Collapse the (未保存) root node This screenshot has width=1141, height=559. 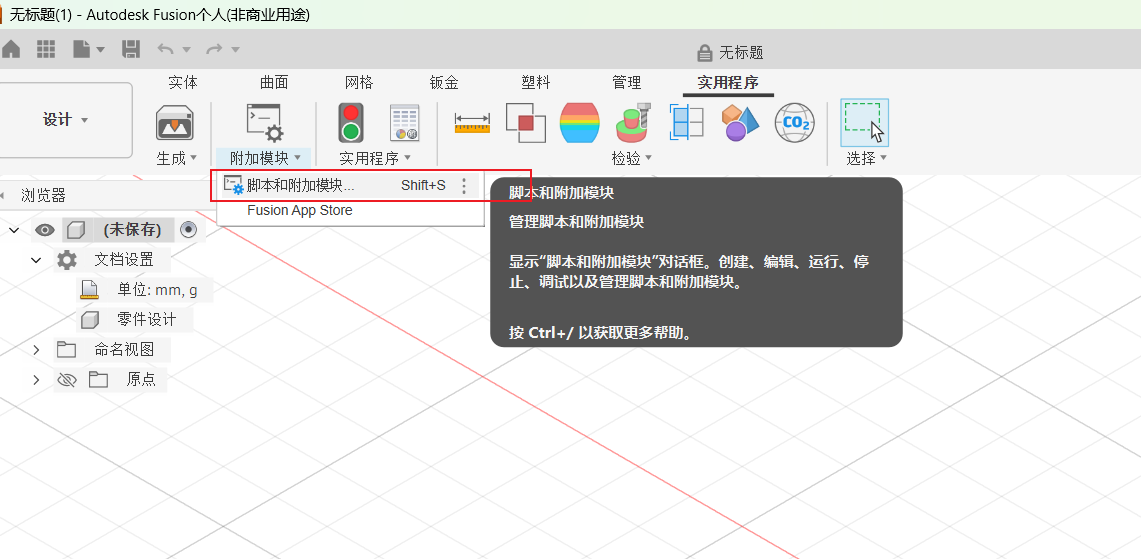point(13,230)
